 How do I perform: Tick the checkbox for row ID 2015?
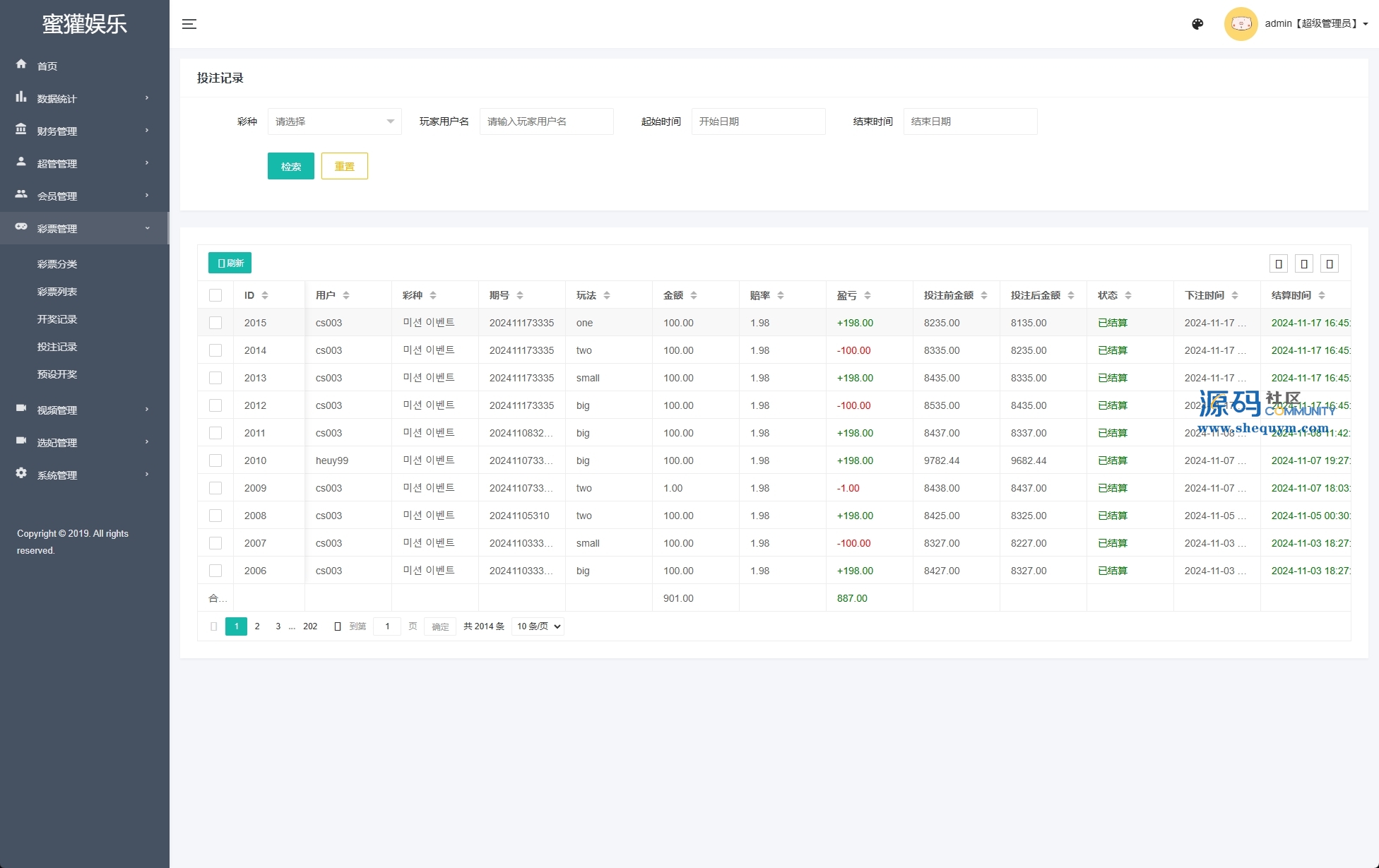click(x=215, y=323)
